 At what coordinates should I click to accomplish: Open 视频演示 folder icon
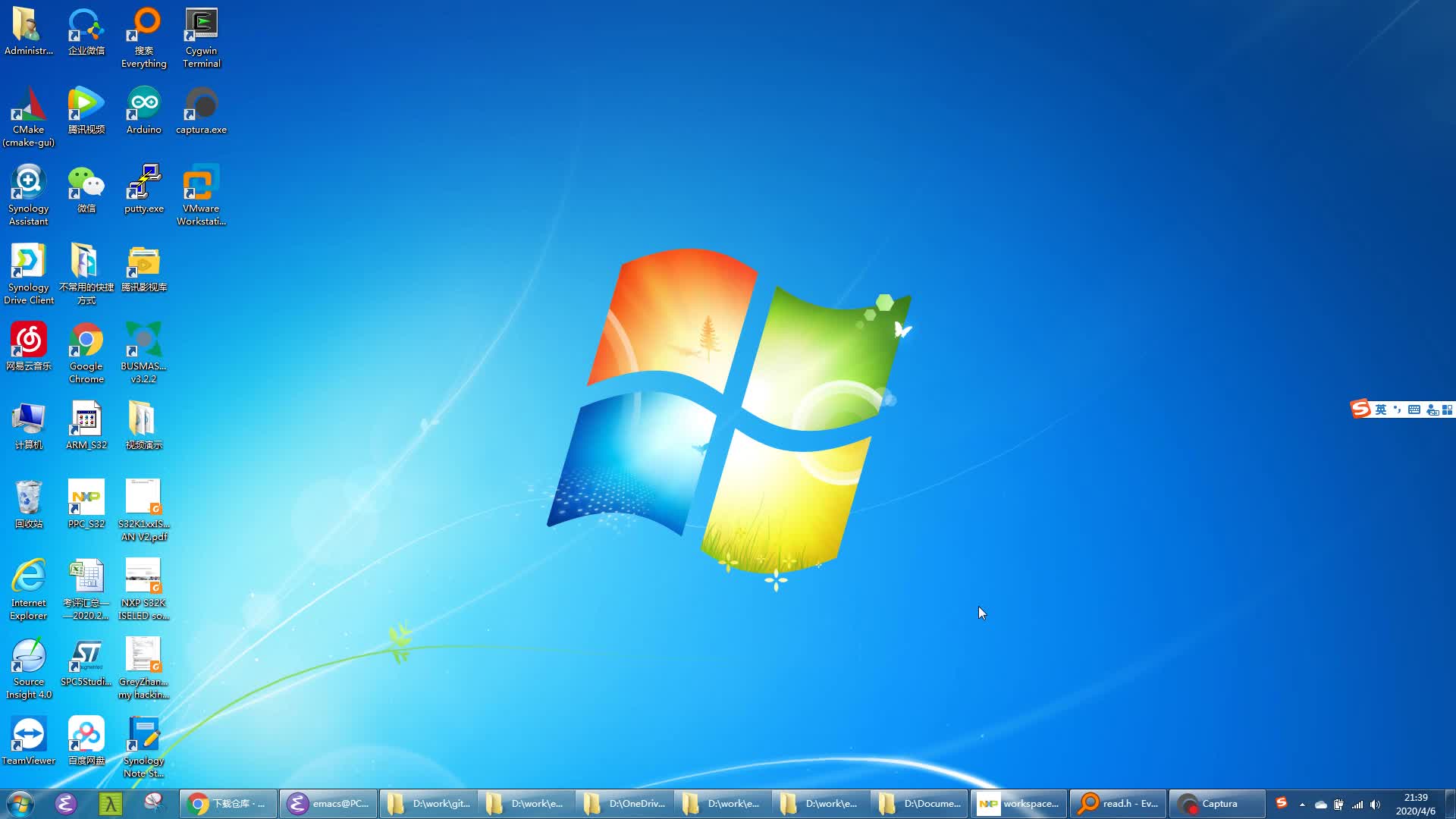tap(144, 426)
